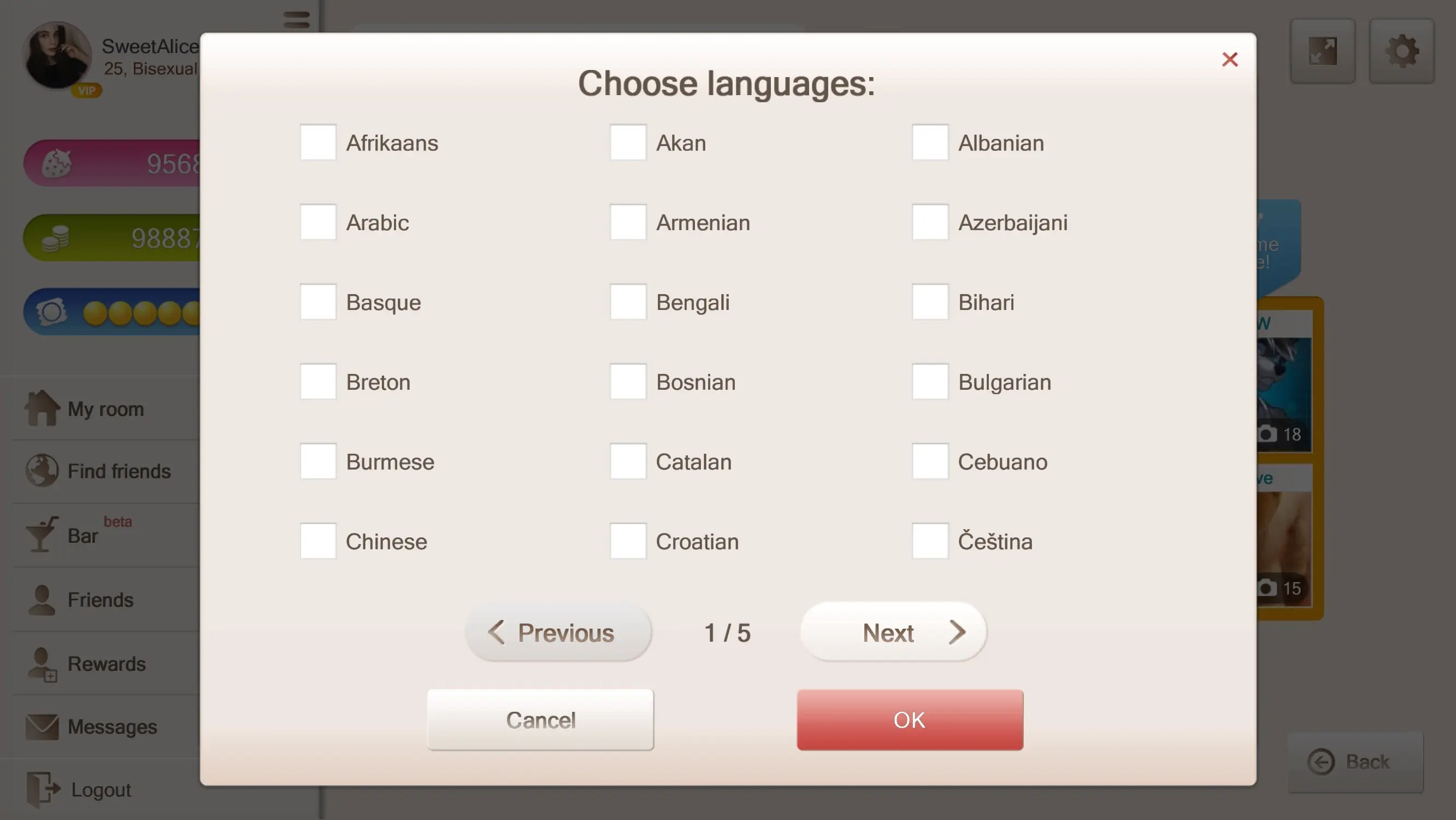Click the coins stack icon
Screen dimensions: 1456x820
coord(55,238)
